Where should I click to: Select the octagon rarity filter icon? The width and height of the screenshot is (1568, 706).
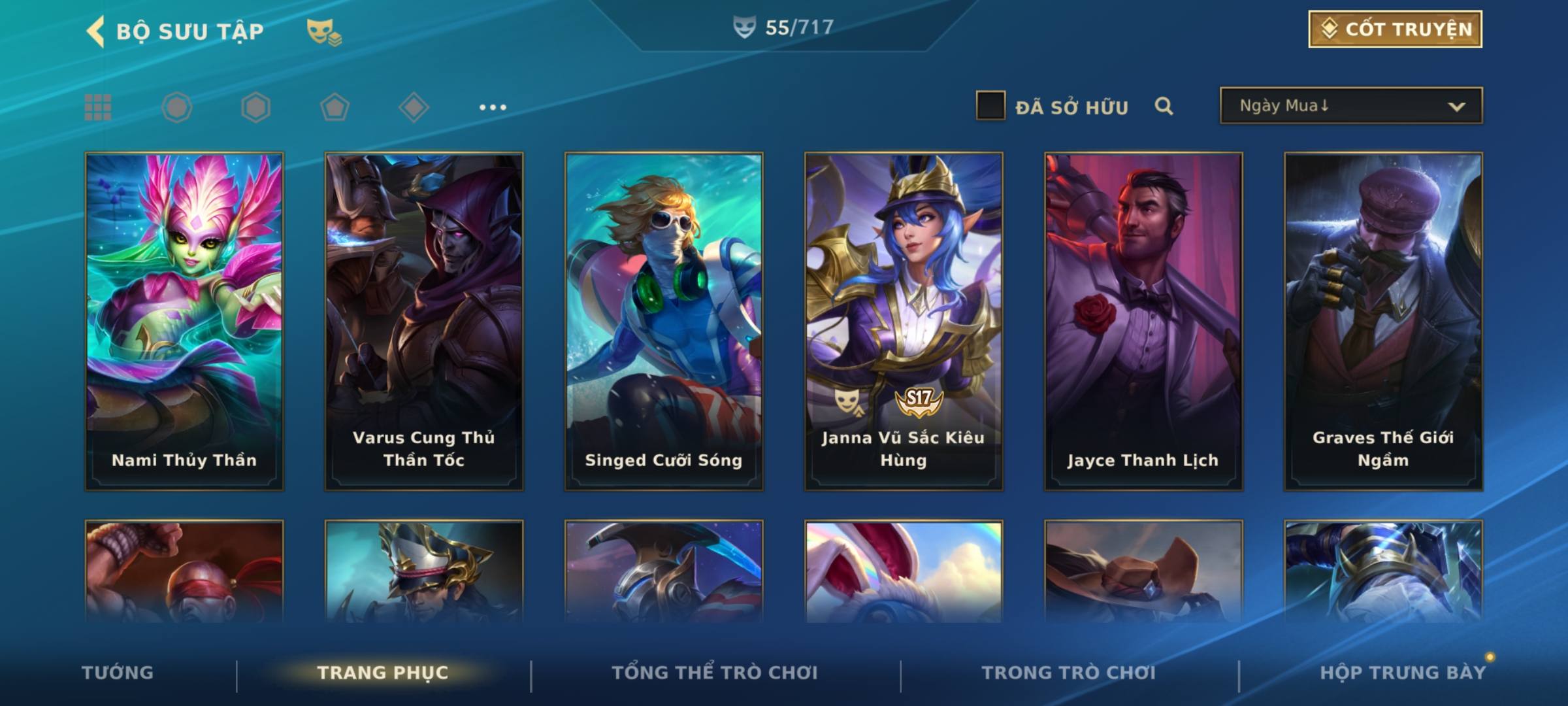(177, 107)
